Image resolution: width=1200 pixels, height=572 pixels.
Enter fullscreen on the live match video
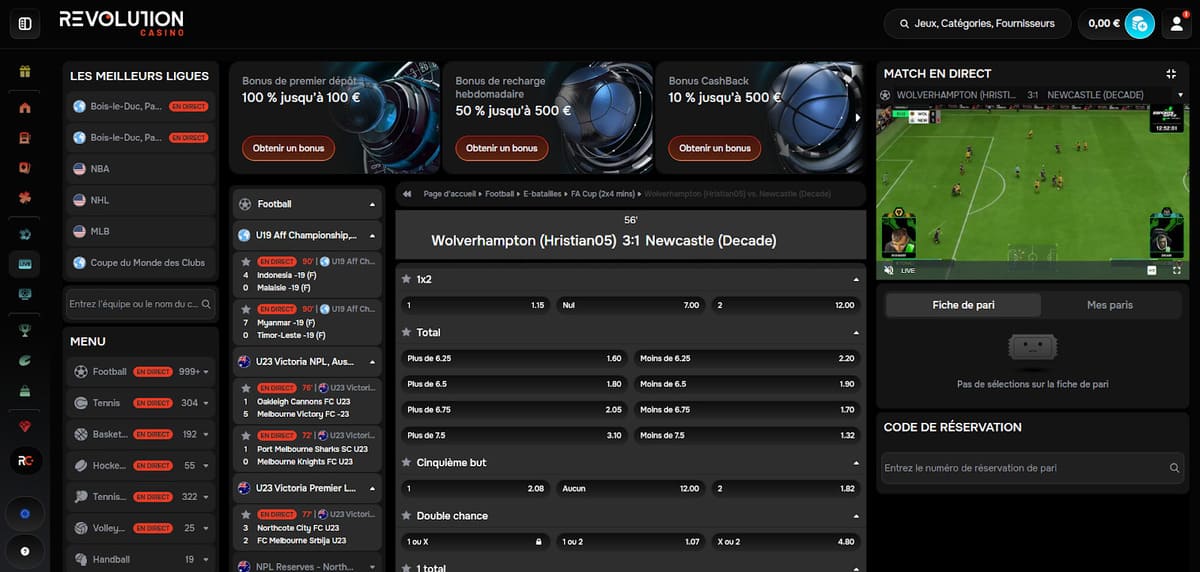1176,270
